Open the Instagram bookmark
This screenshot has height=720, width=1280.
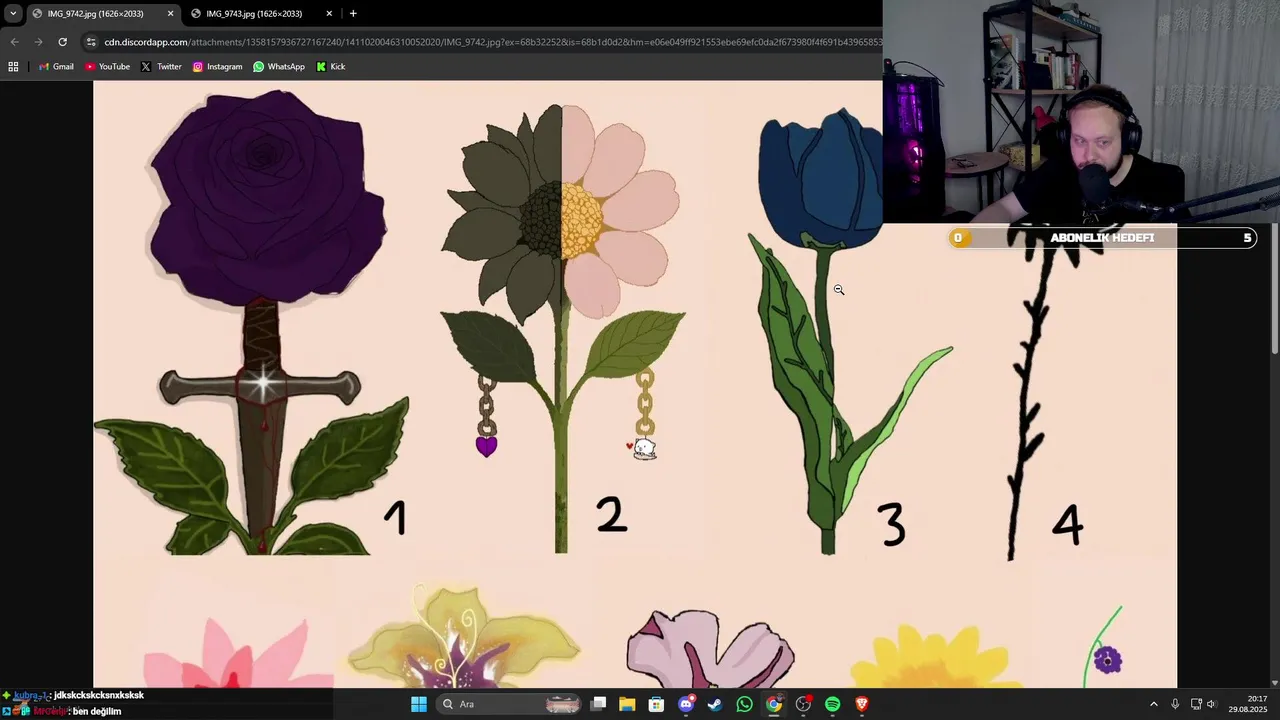pos(217,67)
